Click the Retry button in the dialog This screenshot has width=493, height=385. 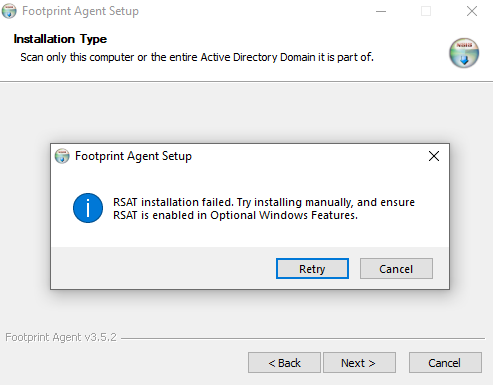point(312,268)
